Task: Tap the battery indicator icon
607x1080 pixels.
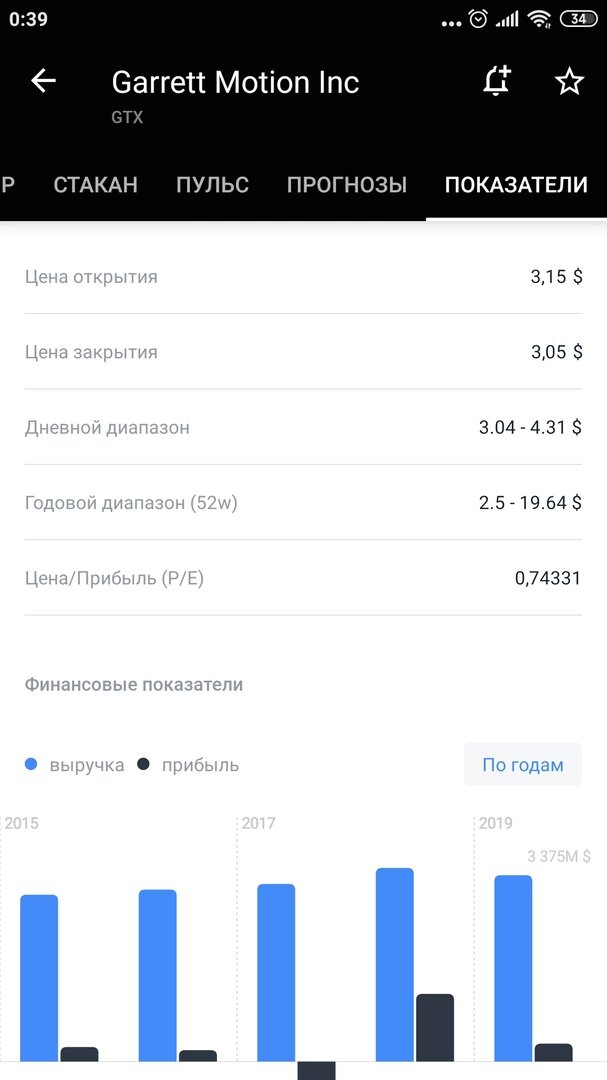Action: click(579, 19)
